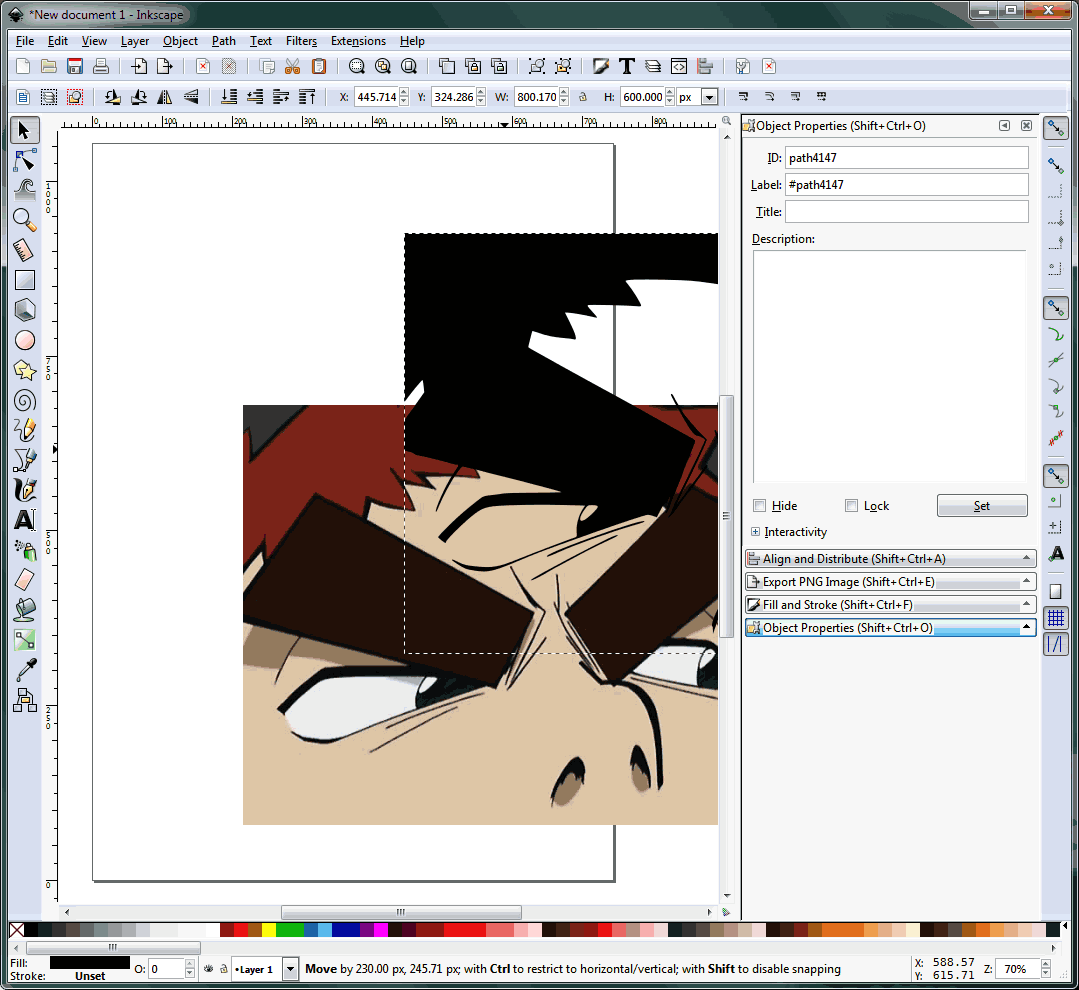The image size is (1079, 990).
Task: Select the Bezier pen tool
Action: pos(24,460)
